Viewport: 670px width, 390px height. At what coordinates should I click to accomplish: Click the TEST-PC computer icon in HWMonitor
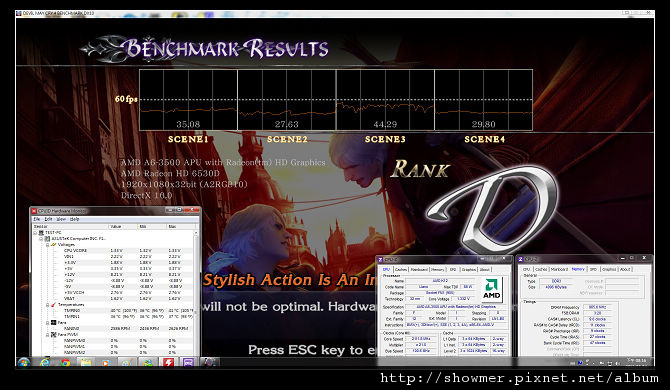[41, 232]
